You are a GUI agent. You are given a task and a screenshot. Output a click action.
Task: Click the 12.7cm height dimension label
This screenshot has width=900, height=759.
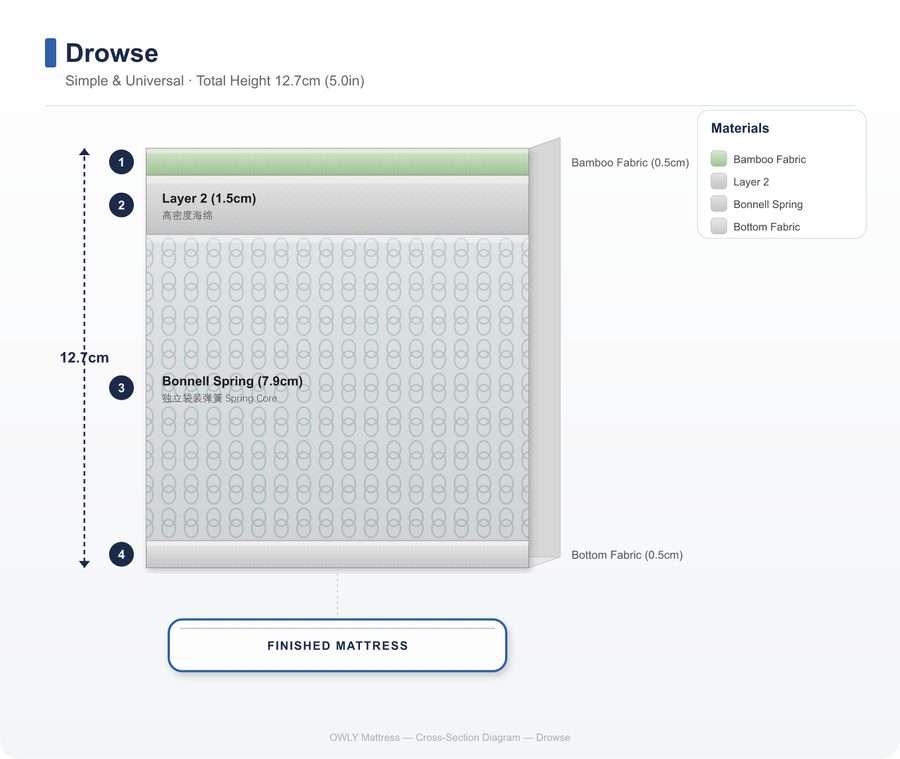[x=84, y=358]
